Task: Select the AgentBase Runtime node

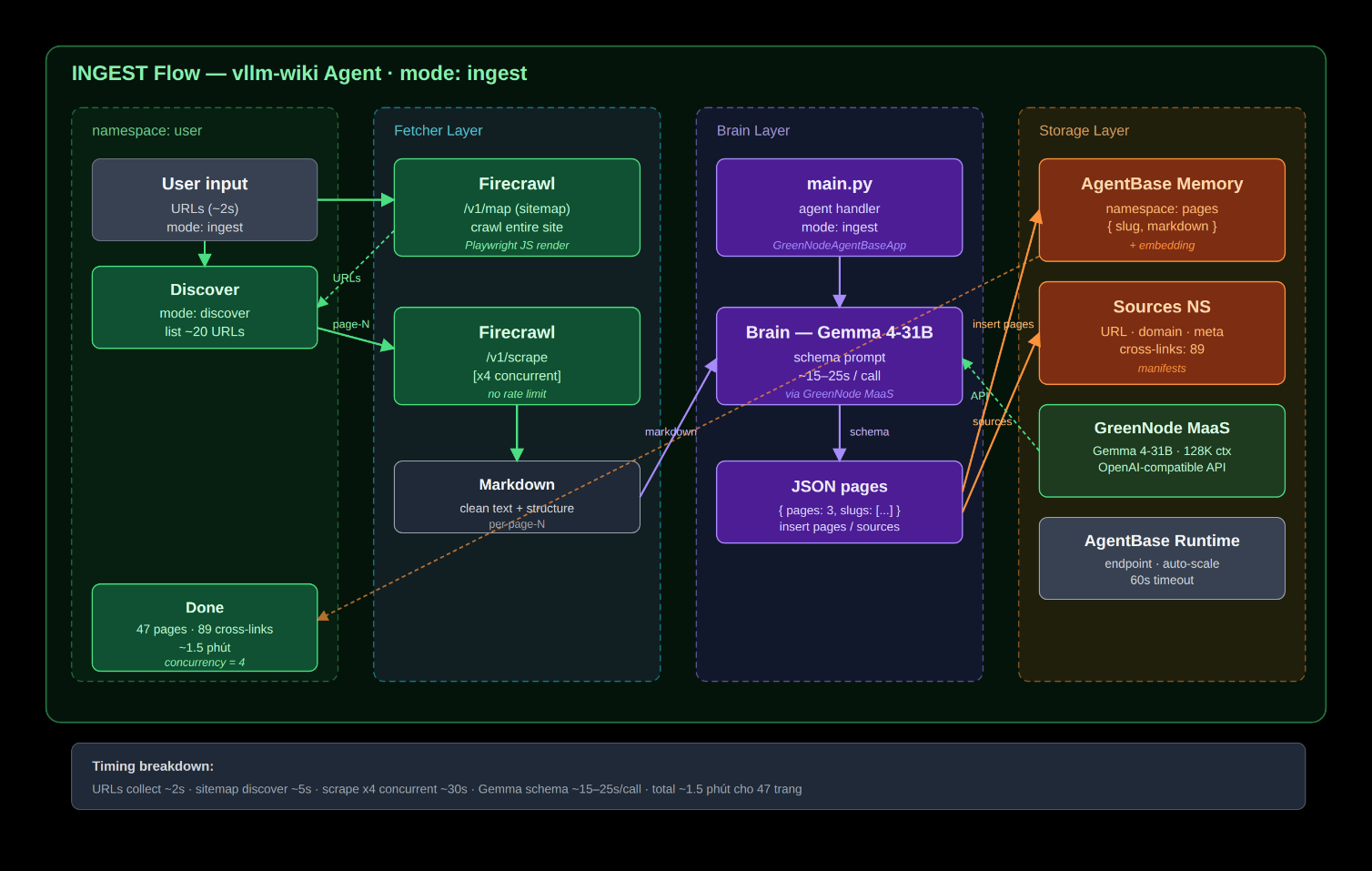Action: (x=1162, y=558)
